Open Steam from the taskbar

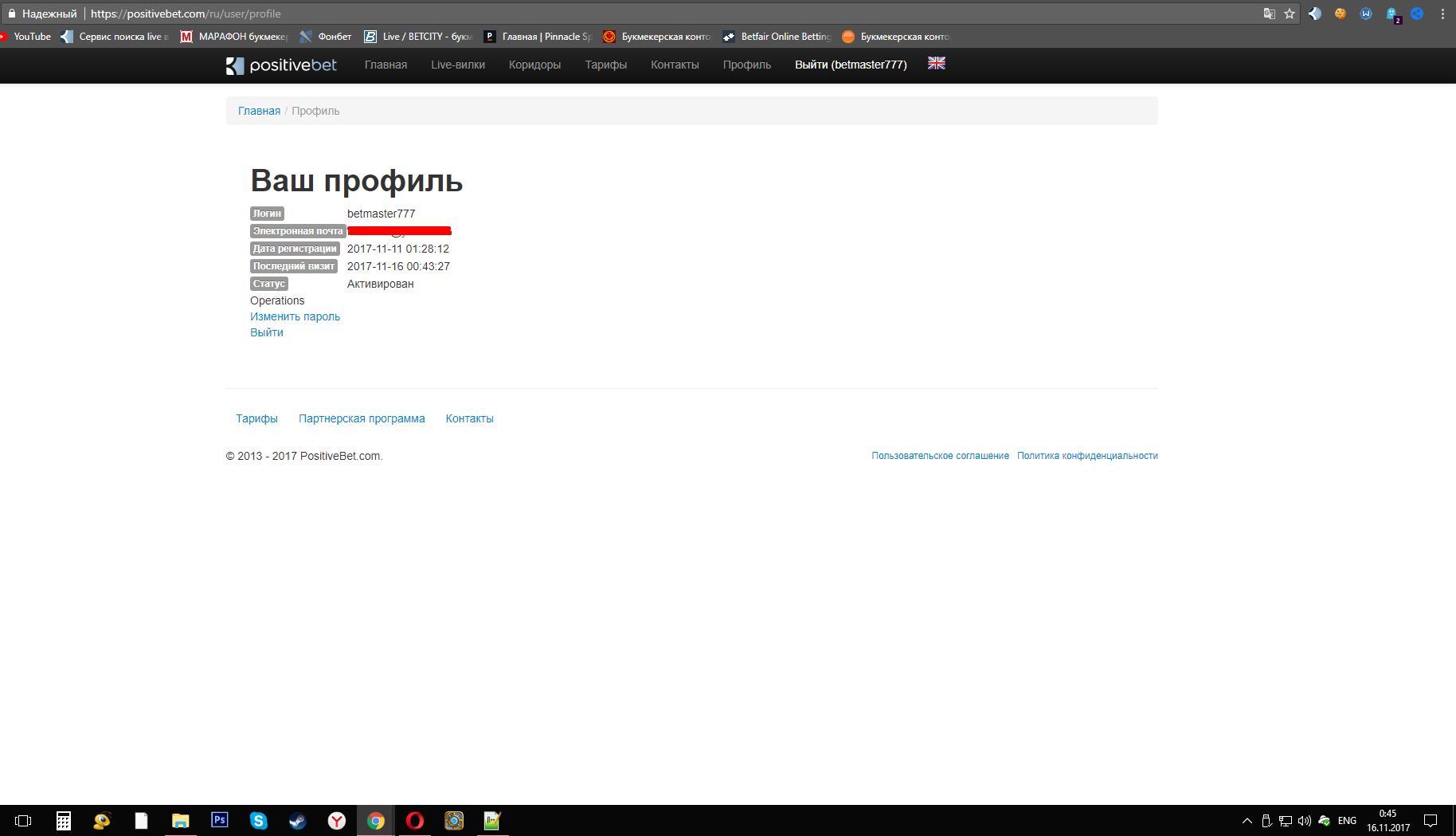click(x=298, y=821)
